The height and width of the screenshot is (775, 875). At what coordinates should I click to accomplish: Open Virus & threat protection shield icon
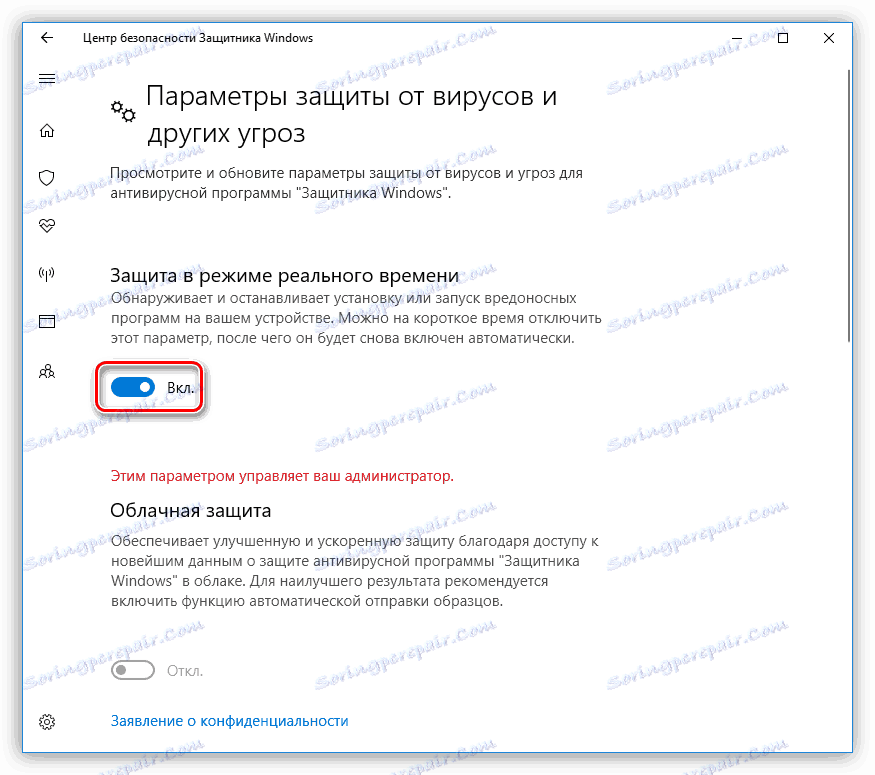(46, 177)
